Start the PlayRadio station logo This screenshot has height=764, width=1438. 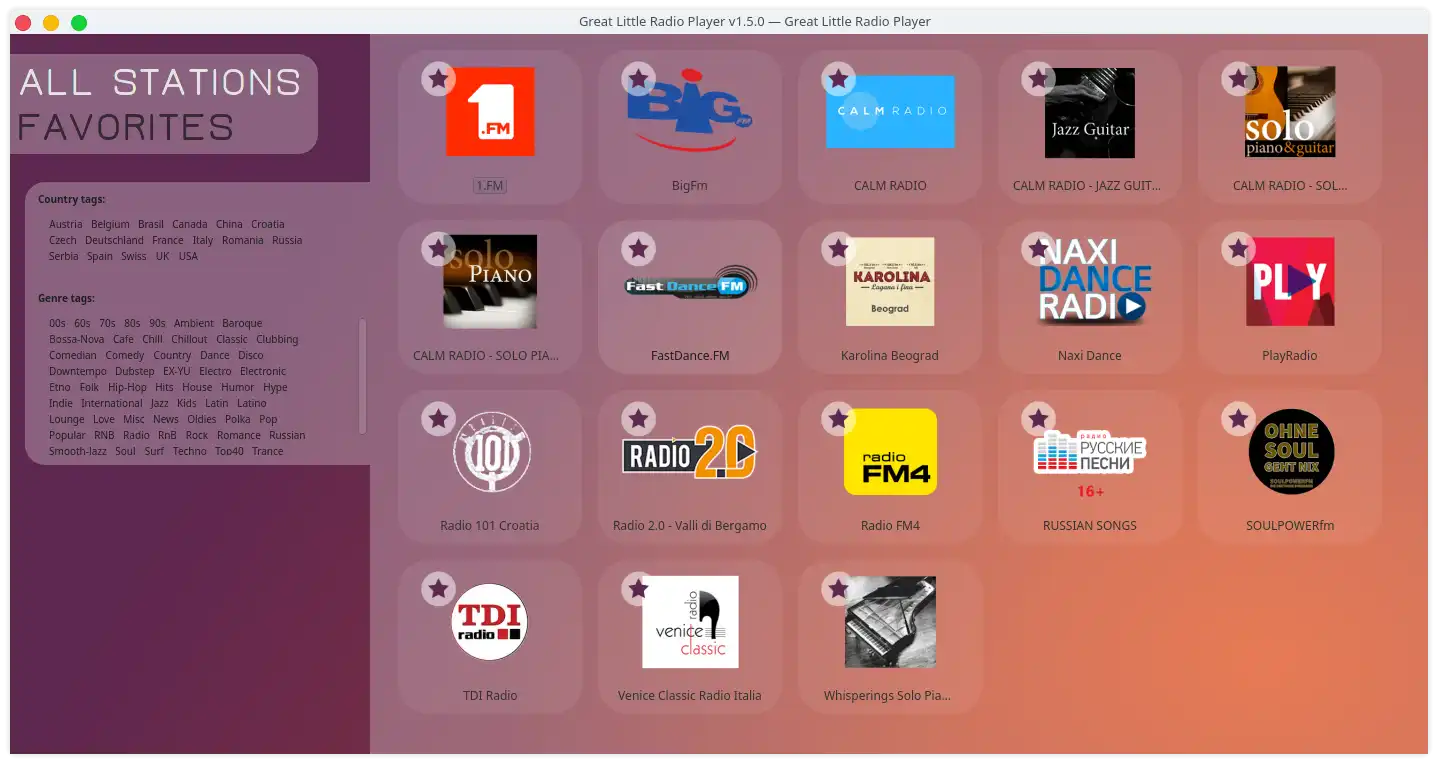click(x=1290, y=282)
